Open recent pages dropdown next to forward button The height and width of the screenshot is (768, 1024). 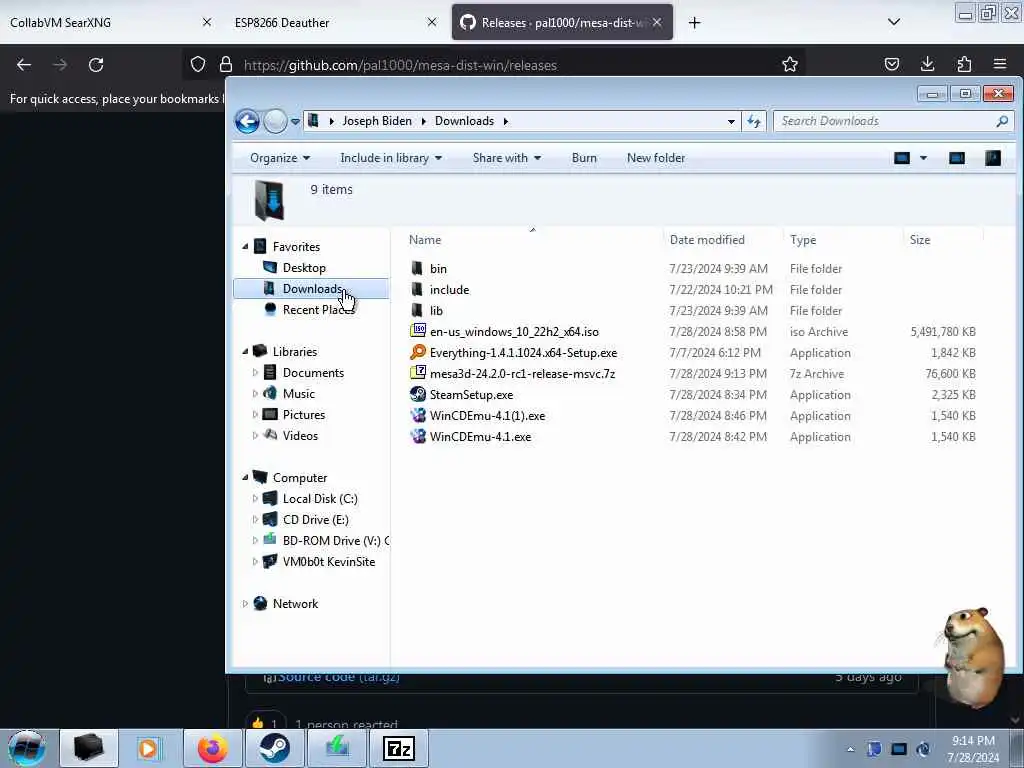pos(295,121)
